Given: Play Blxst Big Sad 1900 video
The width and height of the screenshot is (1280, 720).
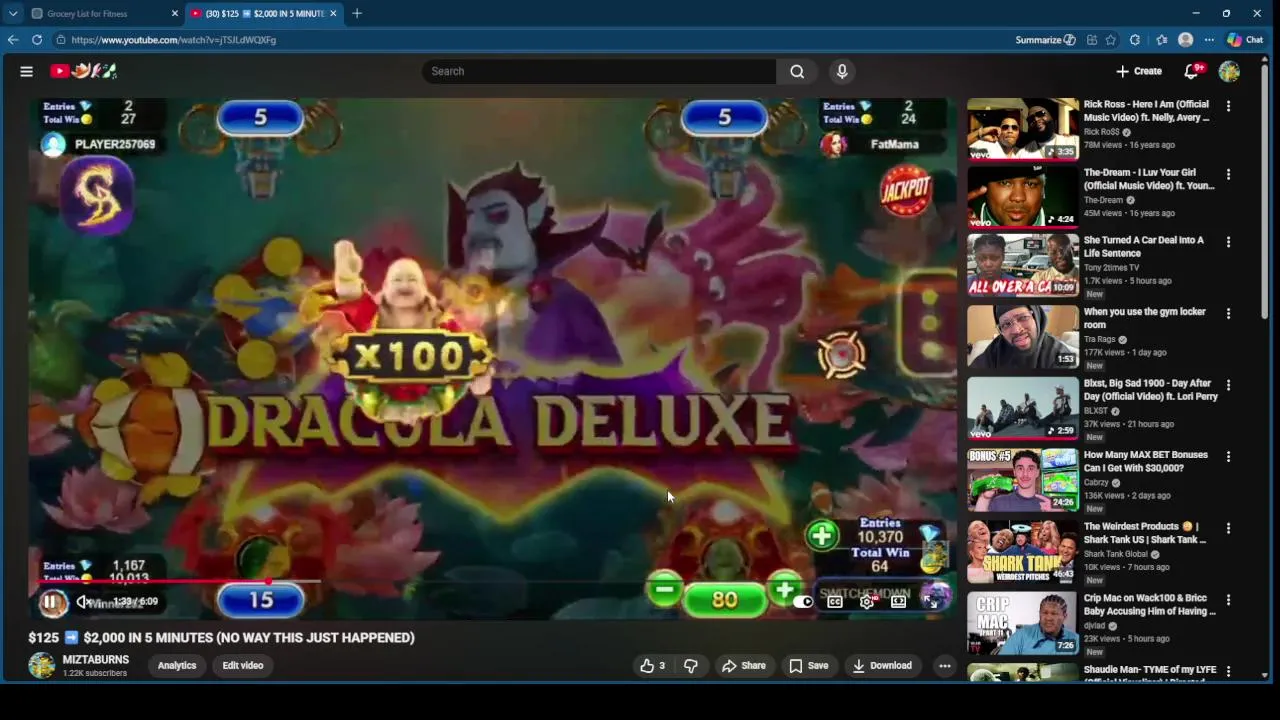Looking at the screenshot, I should pos(1023,408).
